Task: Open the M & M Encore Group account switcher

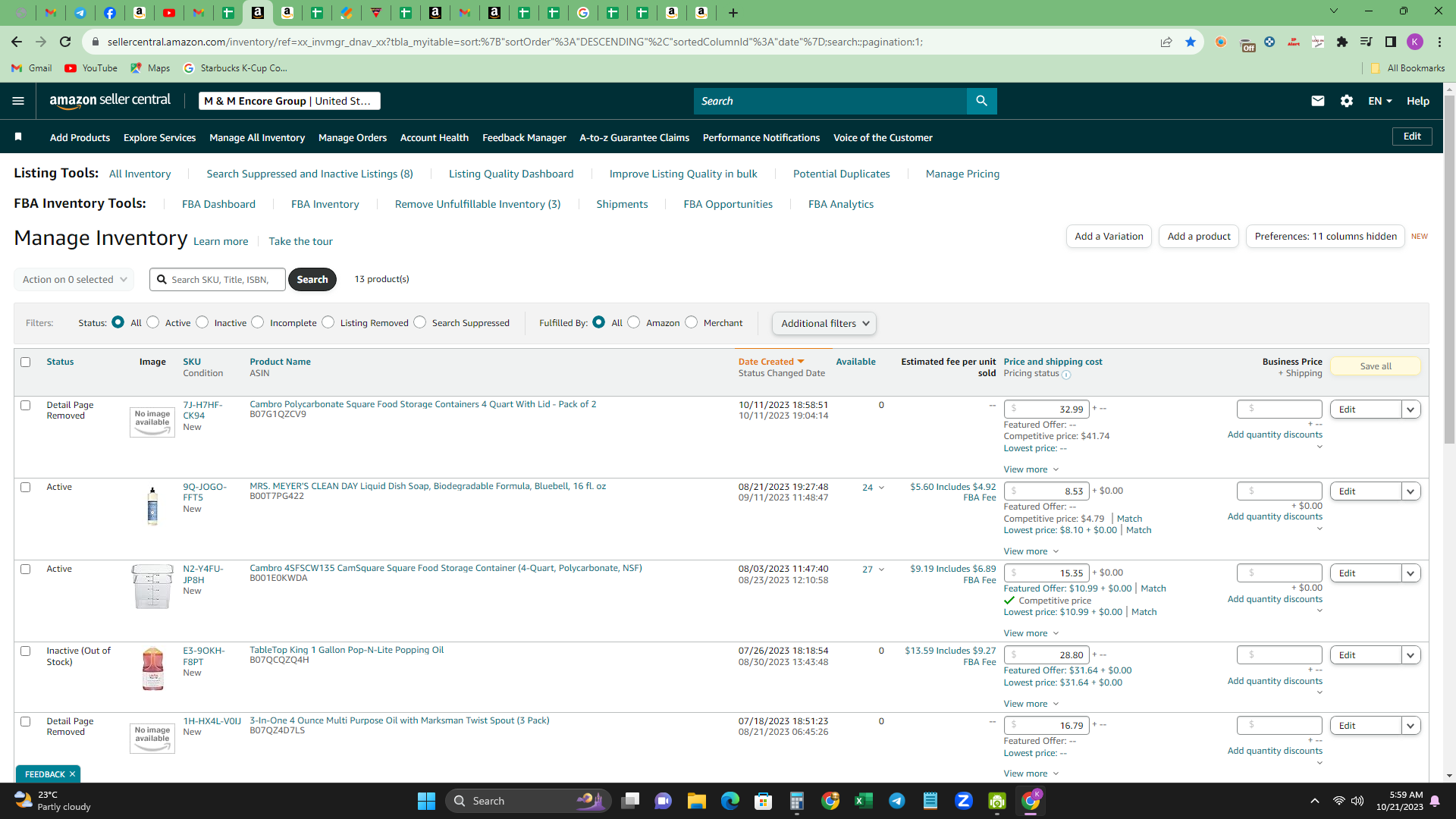Action: [x=289, y=101]
